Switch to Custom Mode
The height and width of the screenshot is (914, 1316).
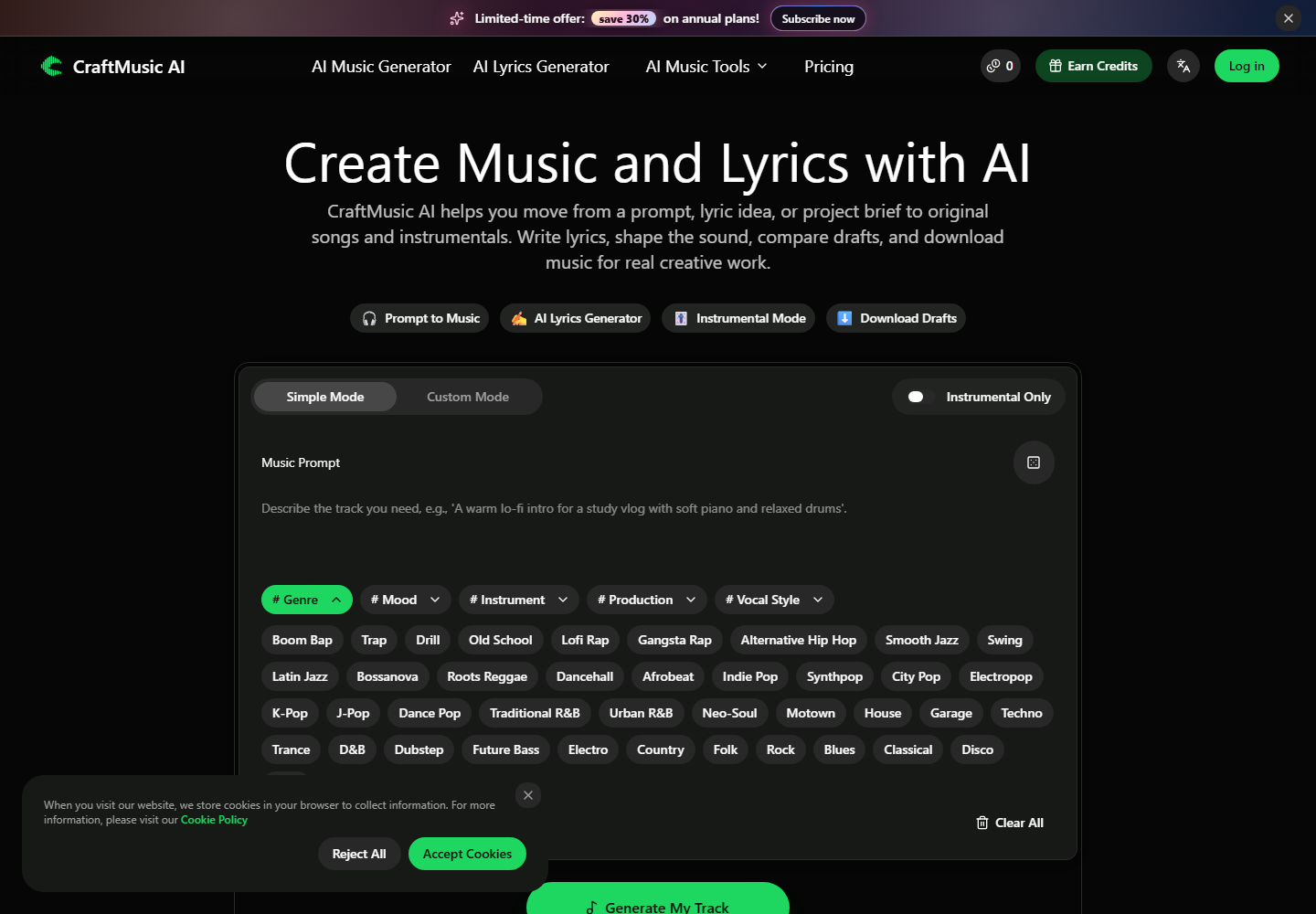[x=468, y=397]
